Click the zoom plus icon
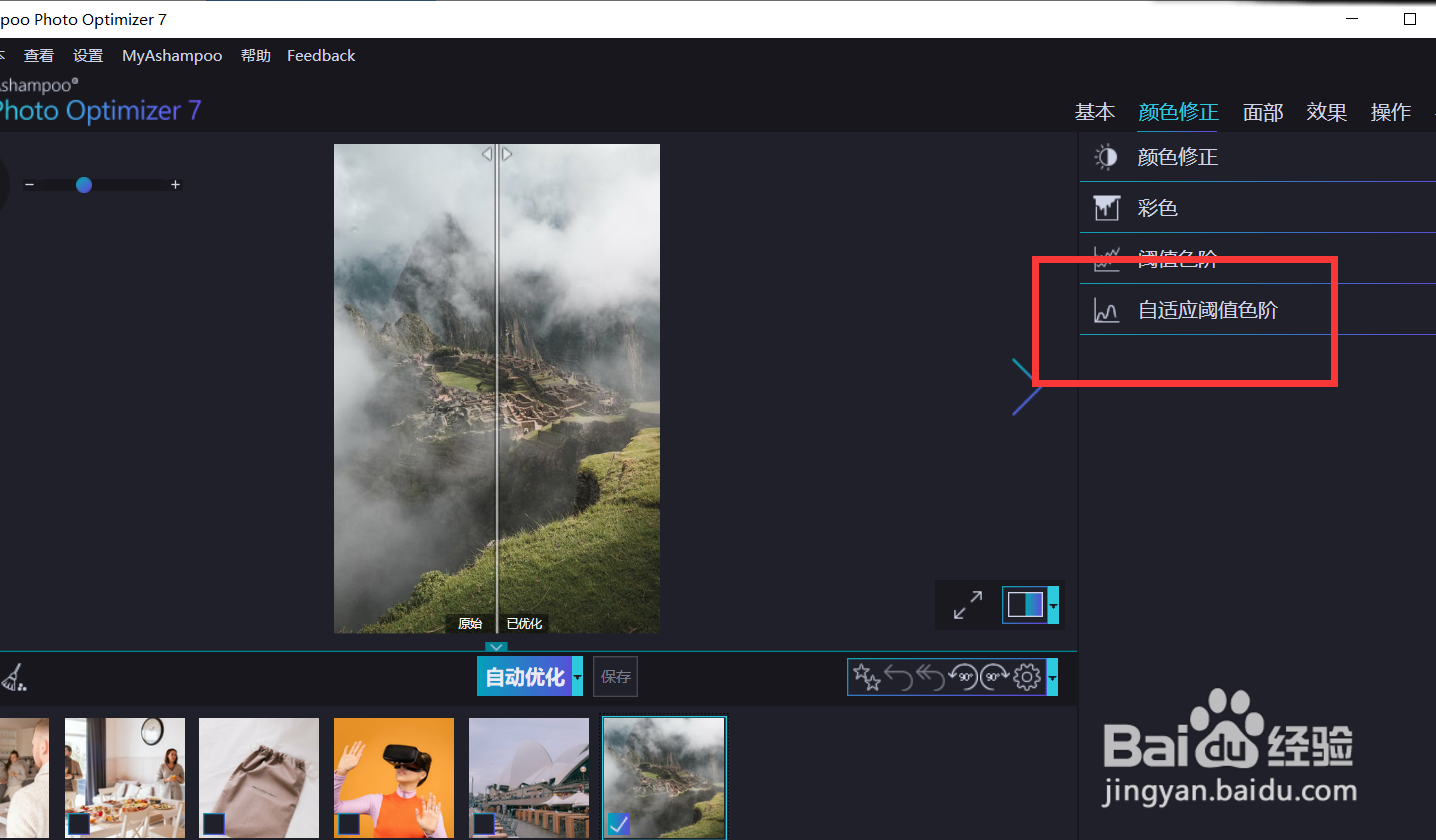 click(176, 185)
